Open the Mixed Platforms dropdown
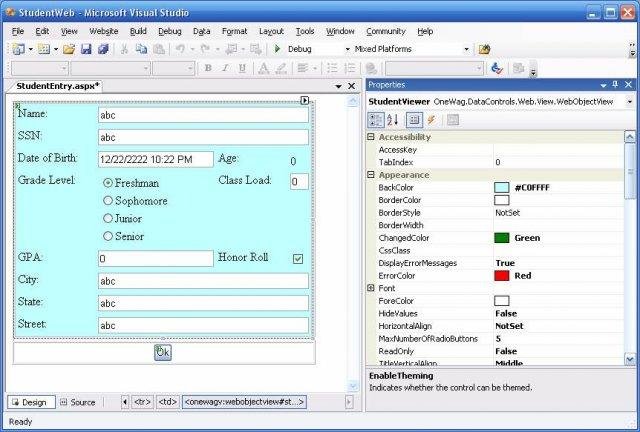The image size is (640, 432). [467, 49]
